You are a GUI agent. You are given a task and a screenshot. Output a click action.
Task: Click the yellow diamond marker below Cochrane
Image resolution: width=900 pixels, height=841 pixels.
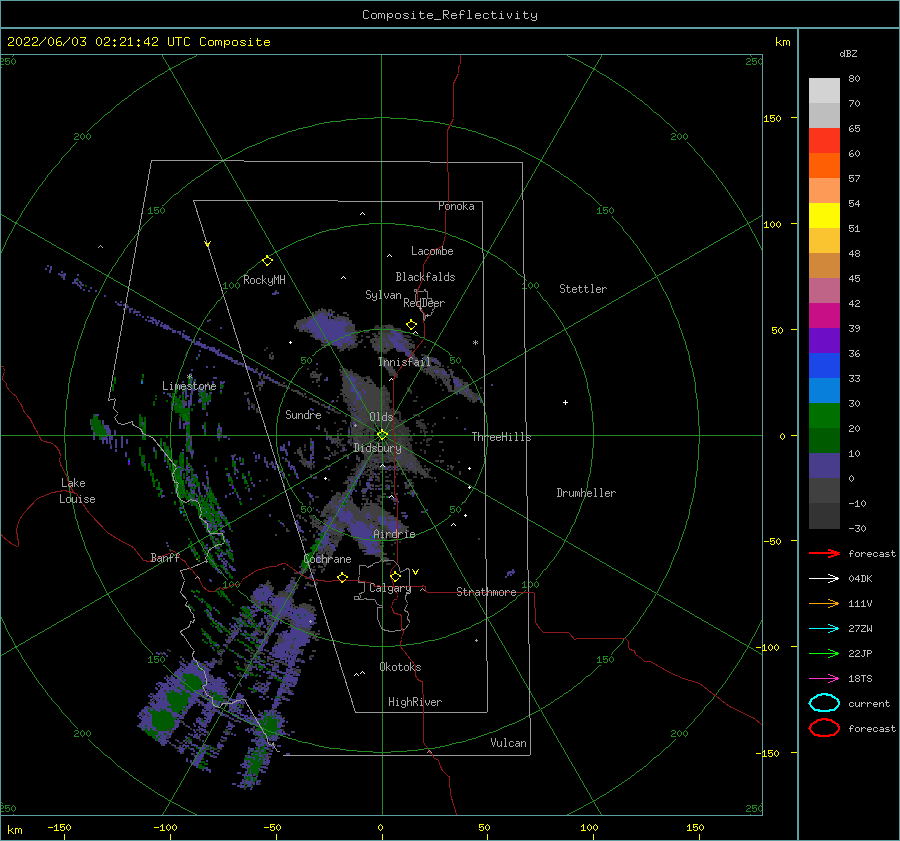[342, 577]
